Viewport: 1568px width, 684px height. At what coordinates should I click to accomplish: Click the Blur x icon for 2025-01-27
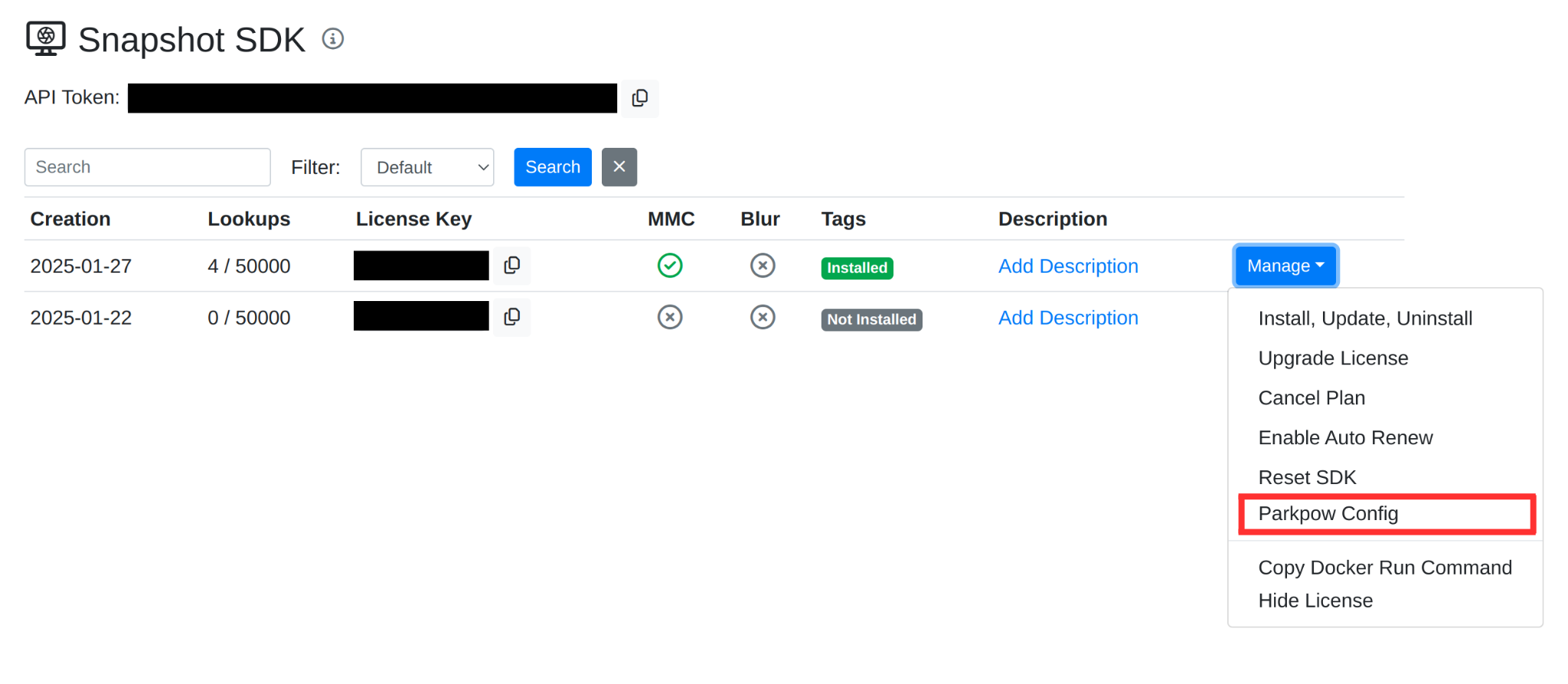click(763, 266)
